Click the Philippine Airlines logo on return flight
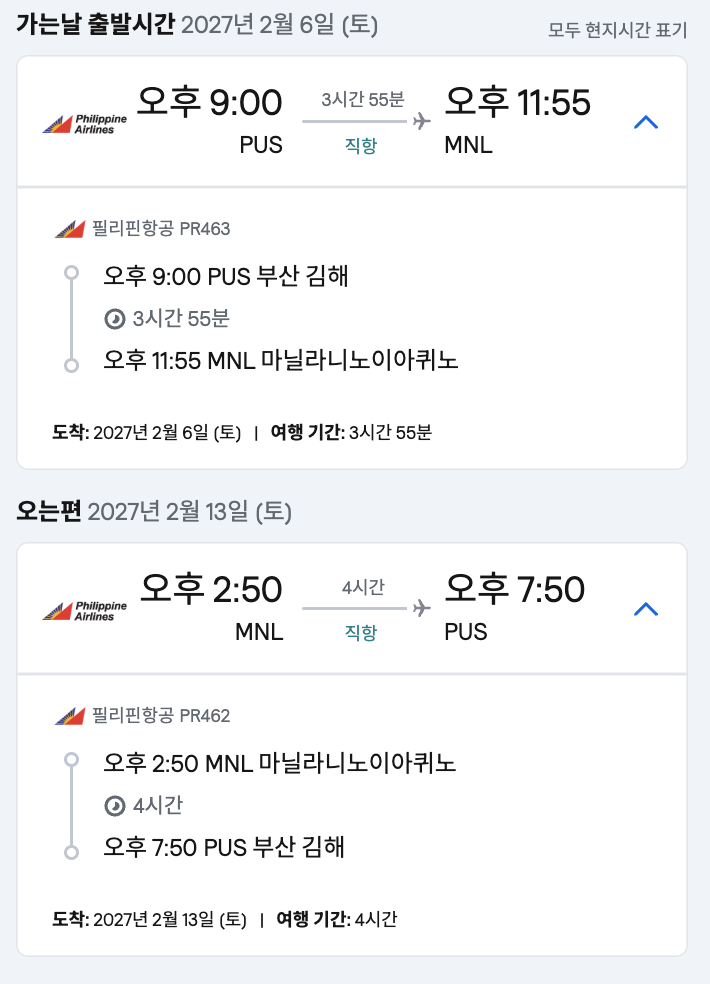710x984 pixels. (85, 611)
